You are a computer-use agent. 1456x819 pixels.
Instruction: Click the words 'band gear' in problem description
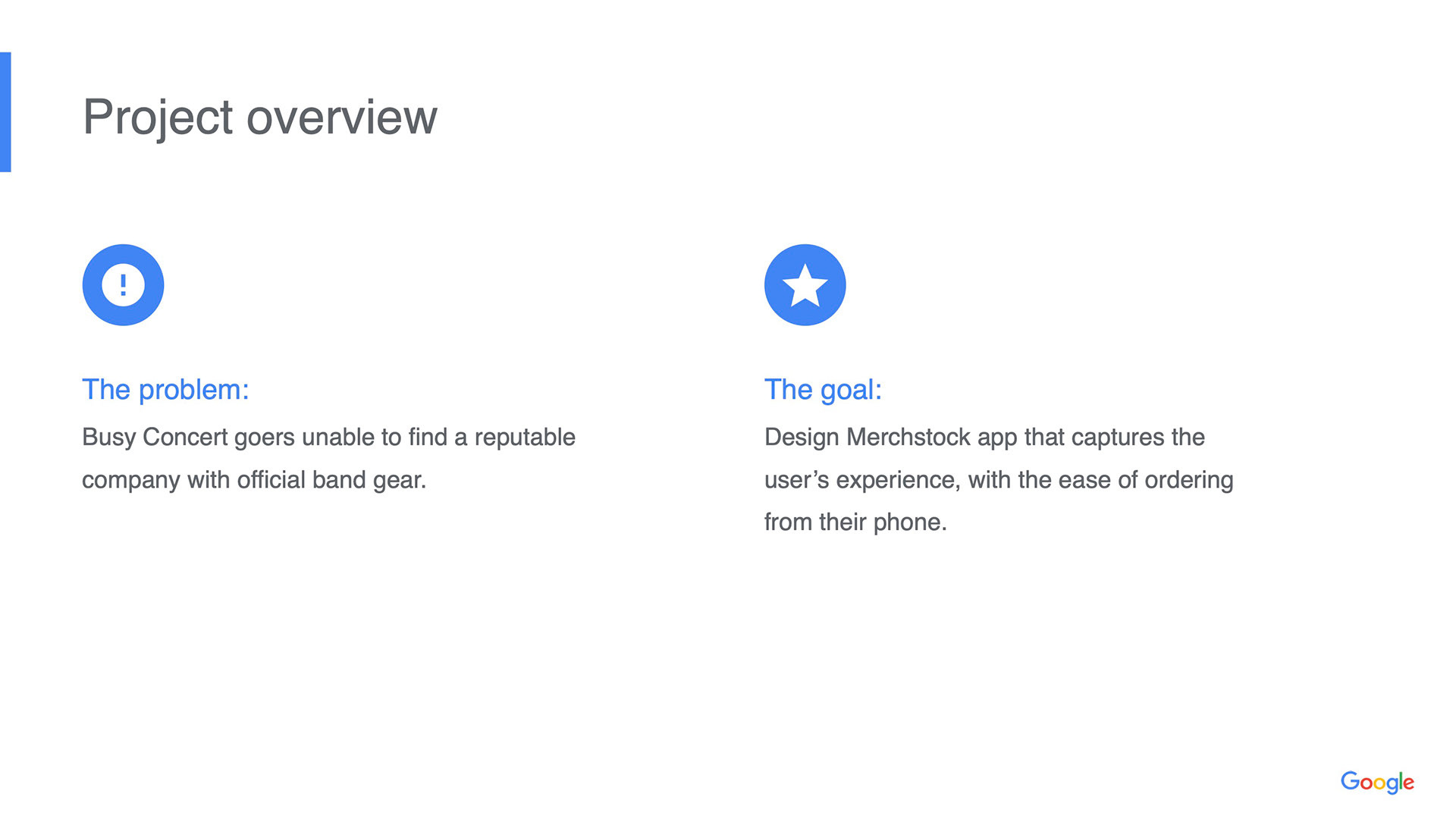[x=369, y=480]
